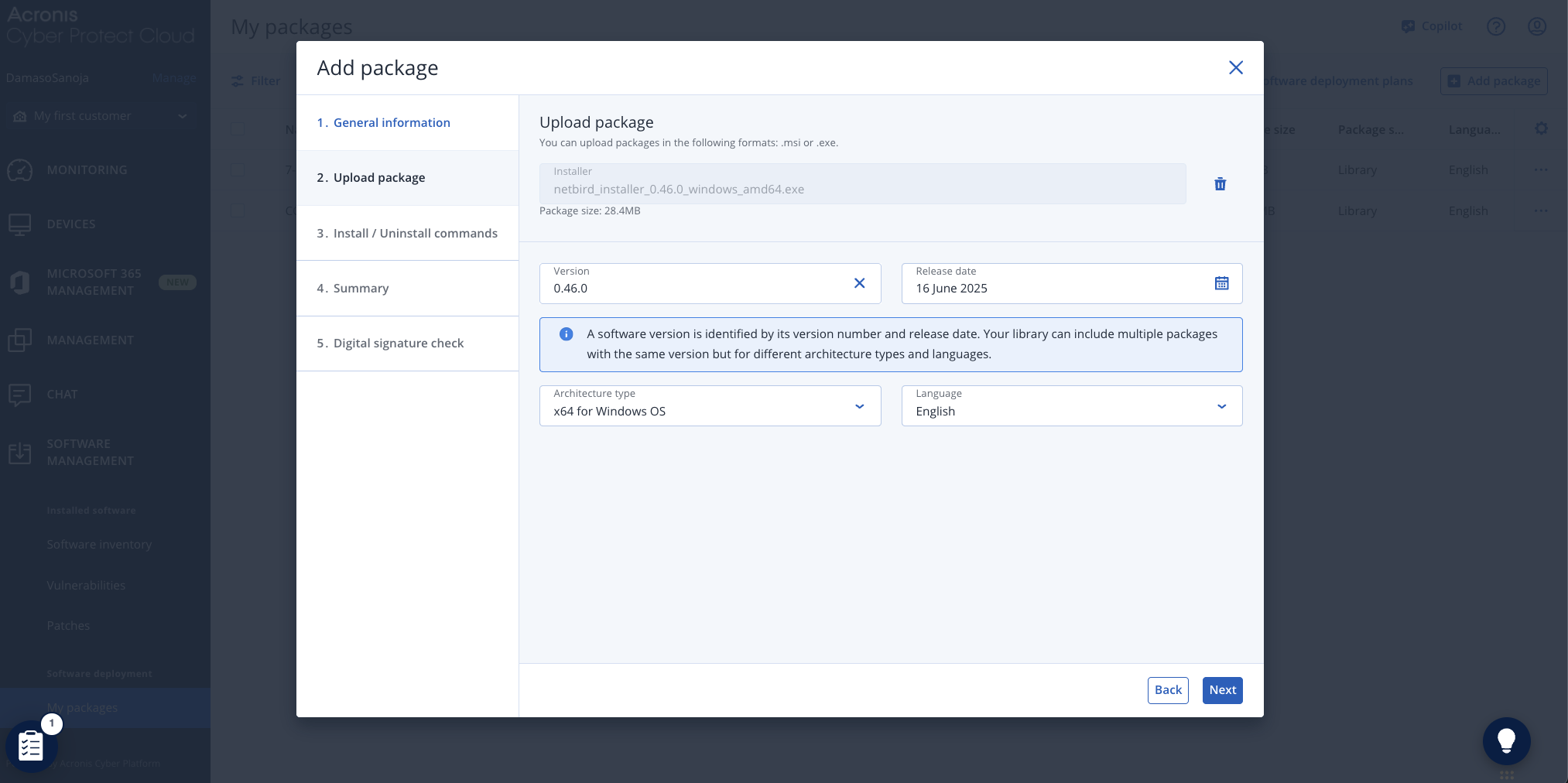Viewport: 1568px width, 783px height.
Task: Open the clipboard notifications with badge
Action: (32, 746)
